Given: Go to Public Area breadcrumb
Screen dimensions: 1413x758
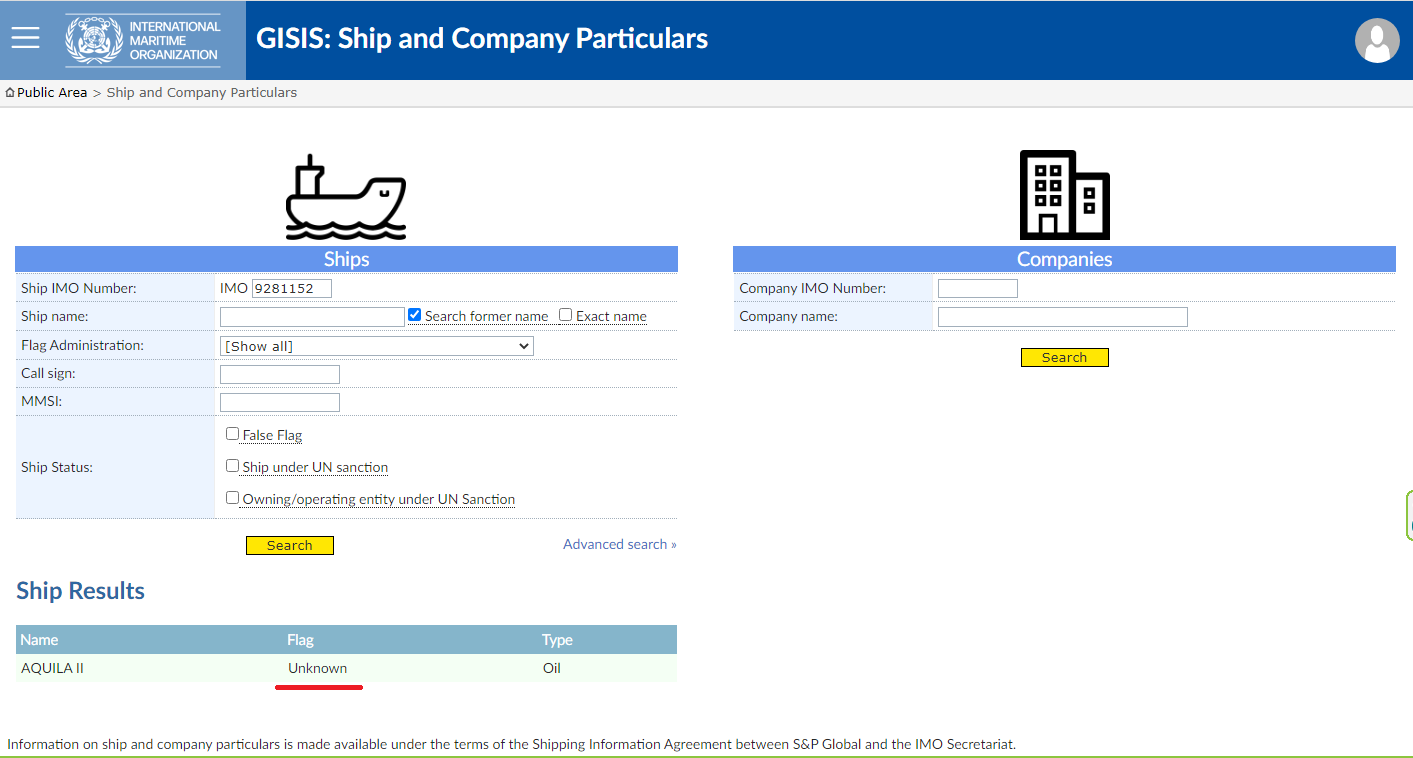Looking at the screenshot, I should (x=52, y=93).
